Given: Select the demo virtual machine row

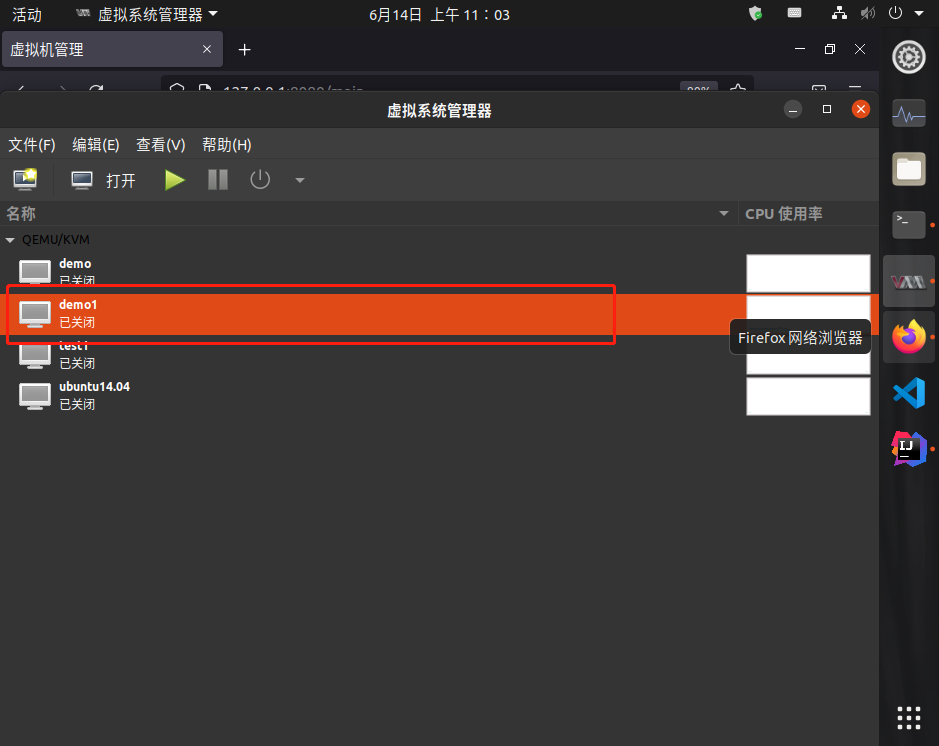Looking at the screenshot, I should (x=440, y=272).
